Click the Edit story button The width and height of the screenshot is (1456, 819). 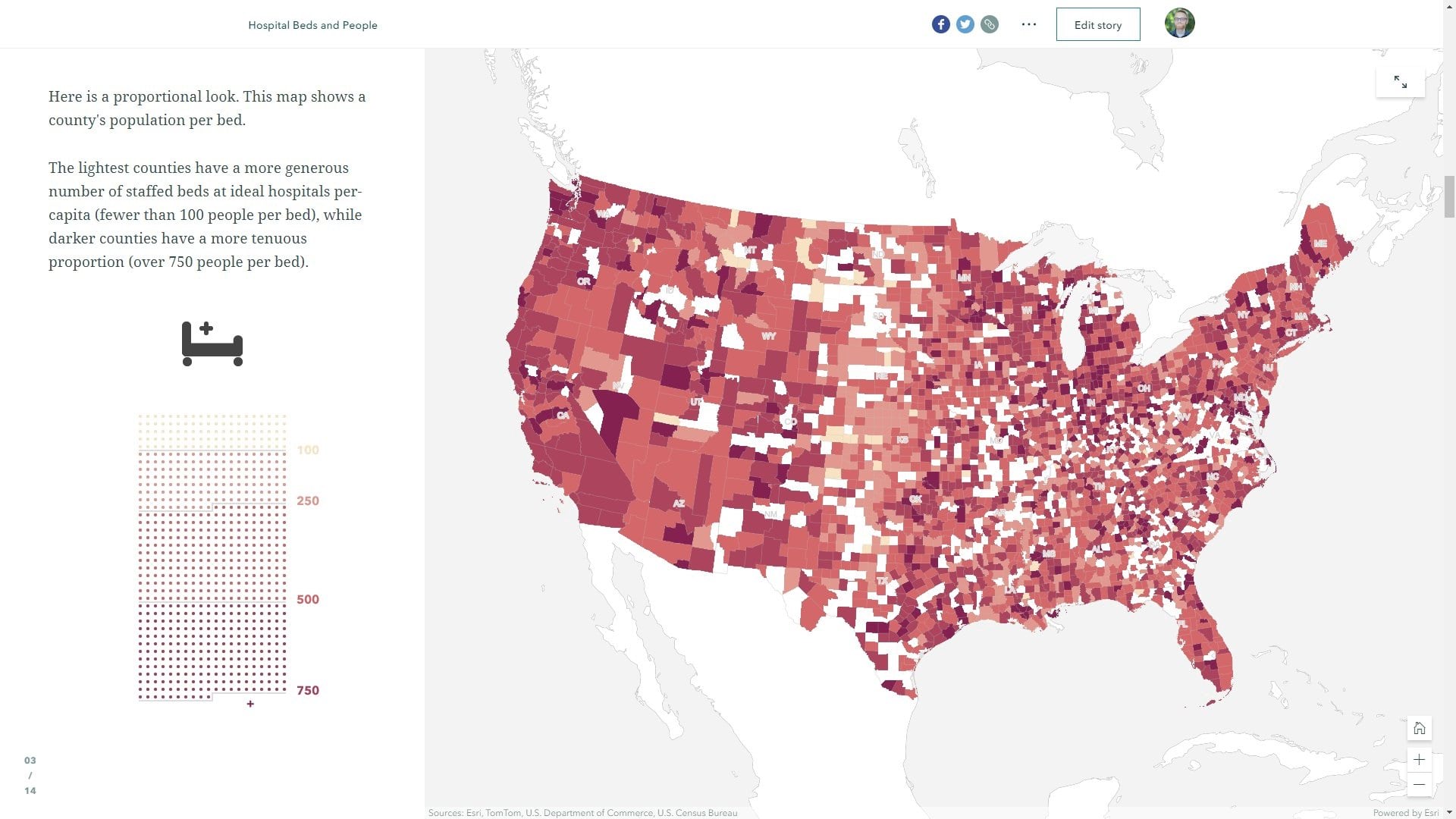(1097, 24)
